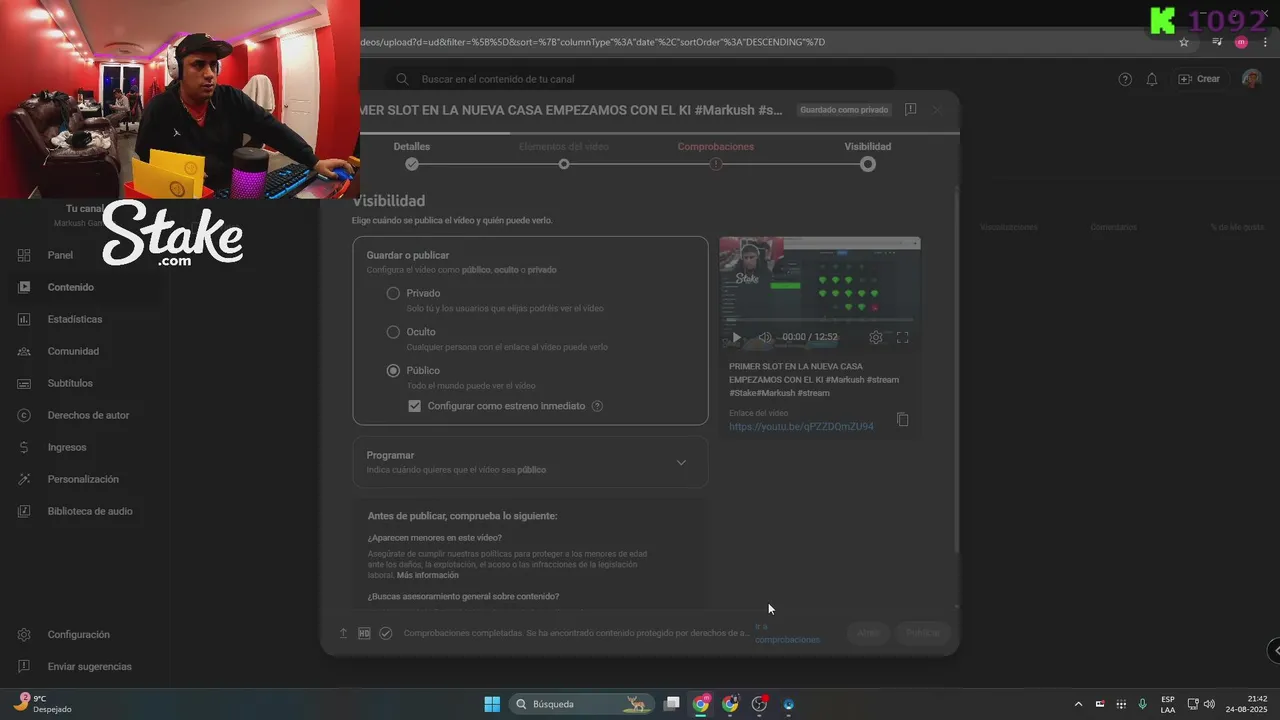Open Configuración at the sidebar bottom

coord(78,634)
